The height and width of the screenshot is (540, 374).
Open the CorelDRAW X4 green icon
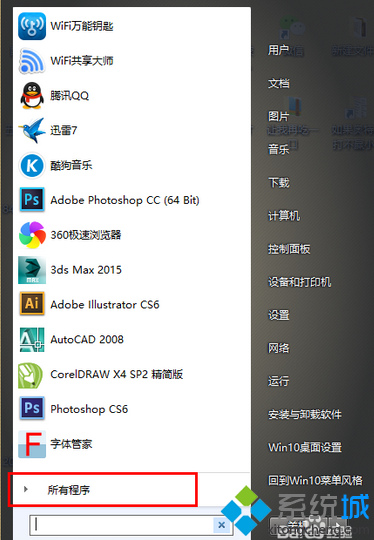(31, 374)
